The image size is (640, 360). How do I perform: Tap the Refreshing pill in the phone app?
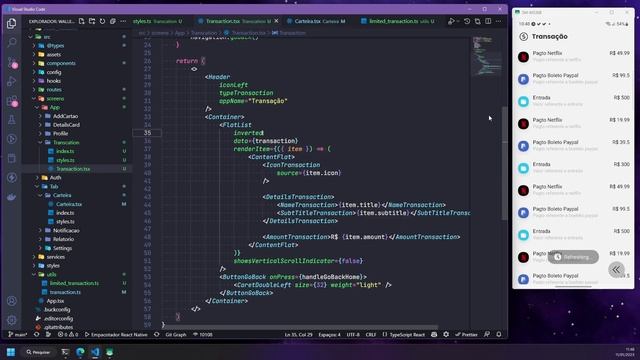(x=573, y=257)
